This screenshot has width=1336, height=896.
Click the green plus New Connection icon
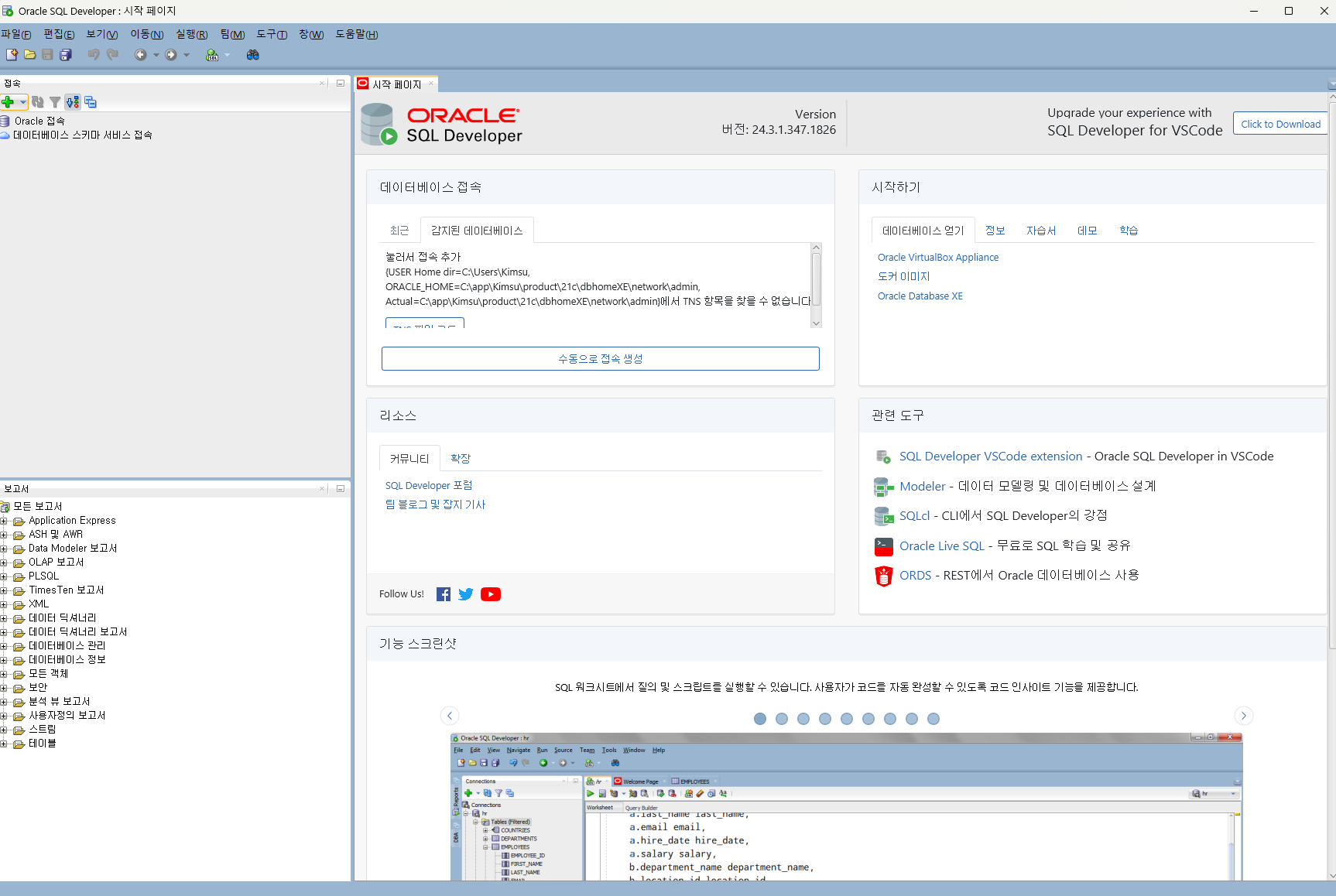pyautogui.click(x=9, y=102)
